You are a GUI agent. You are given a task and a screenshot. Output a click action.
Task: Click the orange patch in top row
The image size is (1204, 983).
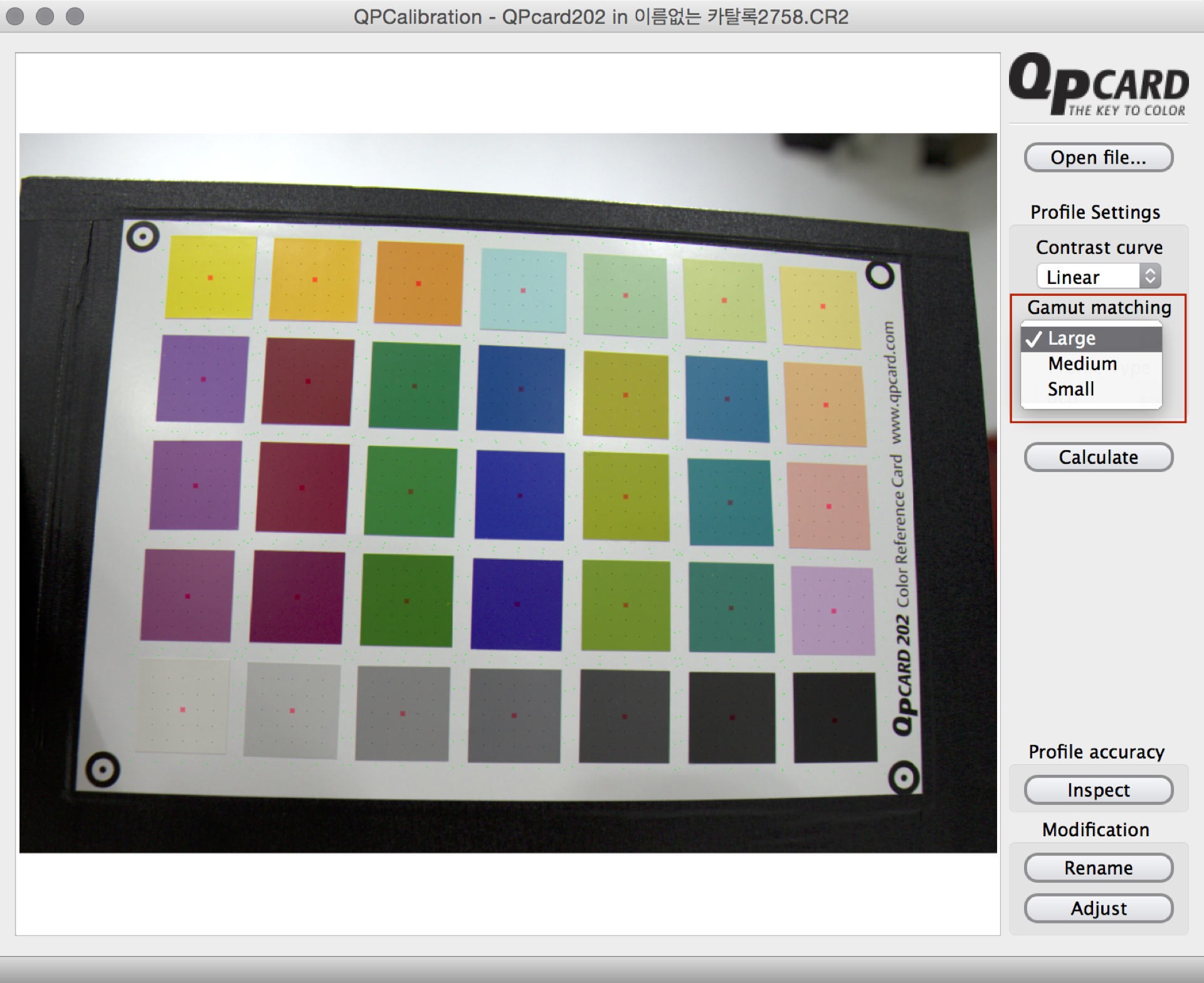click(419, 283)
